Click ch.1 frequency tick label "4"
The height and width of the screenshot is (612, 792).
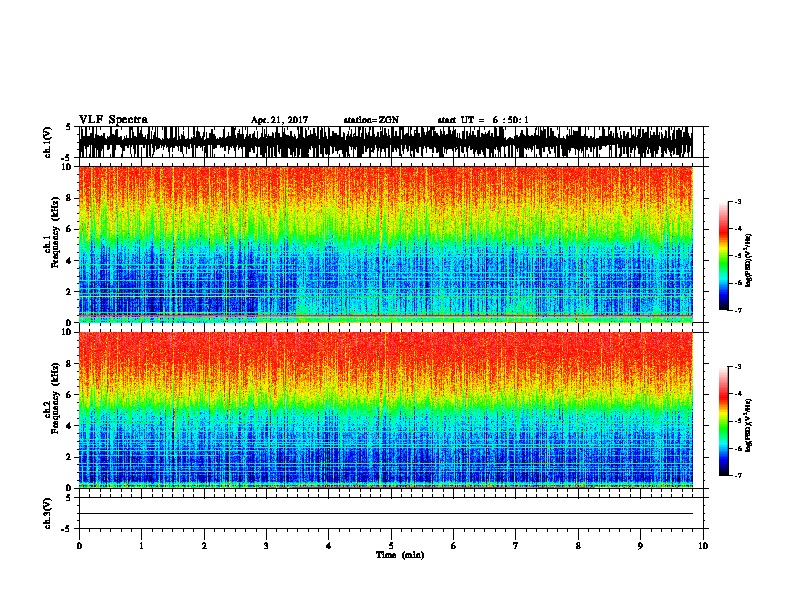click(70, 261)
